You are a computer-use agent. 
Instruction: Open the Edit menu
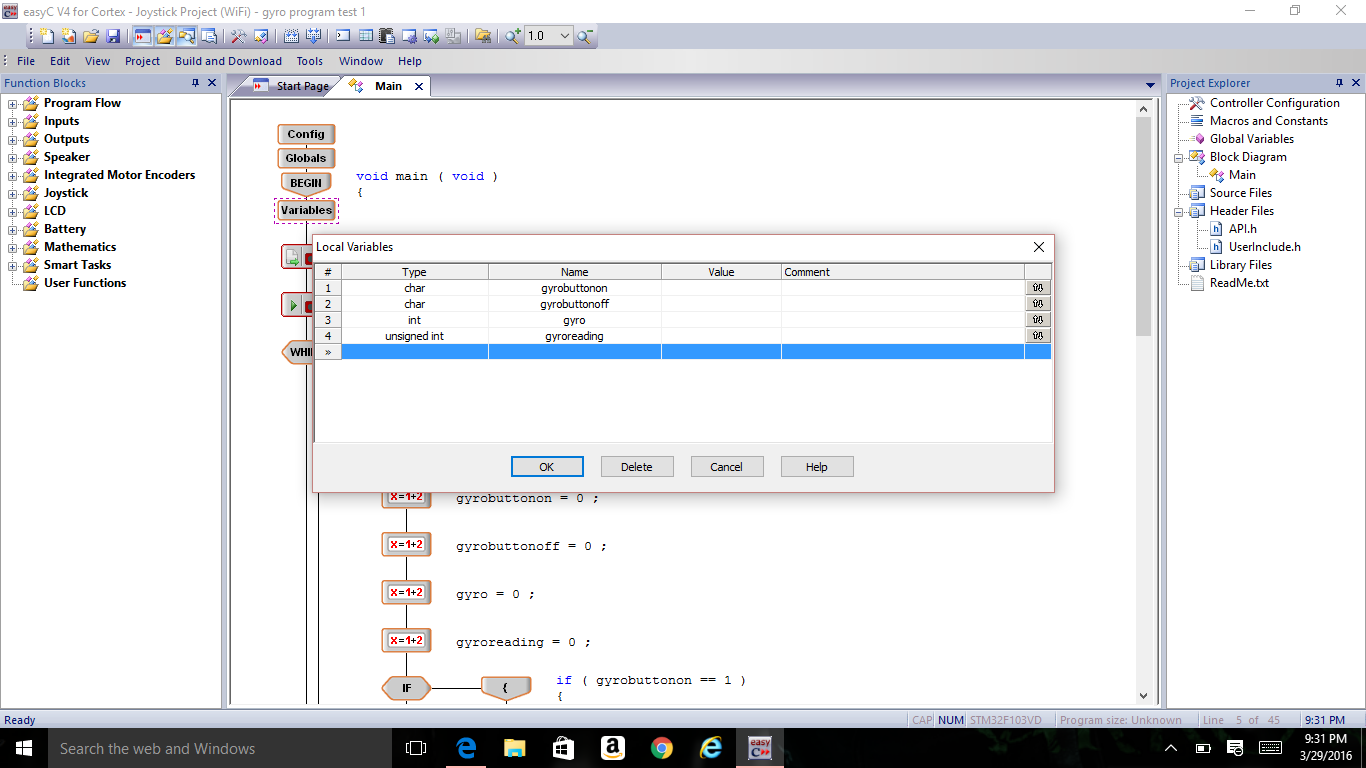tap(60, 61)
